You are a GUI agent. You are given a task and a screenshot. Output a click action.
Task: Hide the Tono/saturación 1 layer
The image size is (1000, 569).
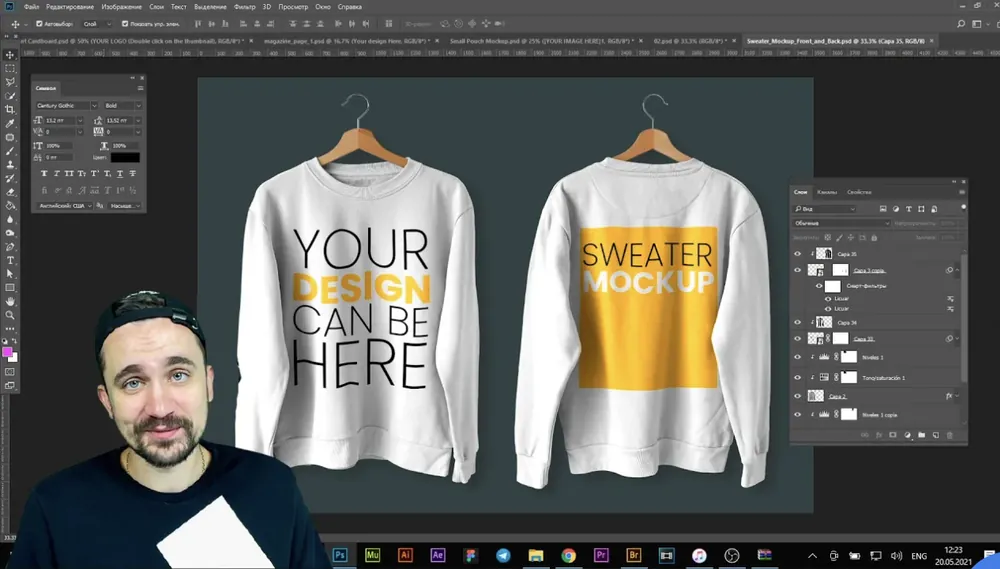[x=797, y=378]
